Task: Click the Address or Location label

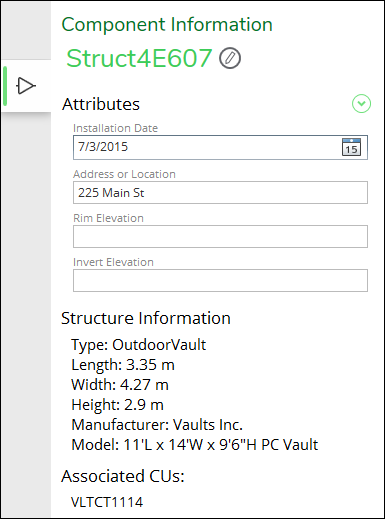Action: (x=124, y=174)
